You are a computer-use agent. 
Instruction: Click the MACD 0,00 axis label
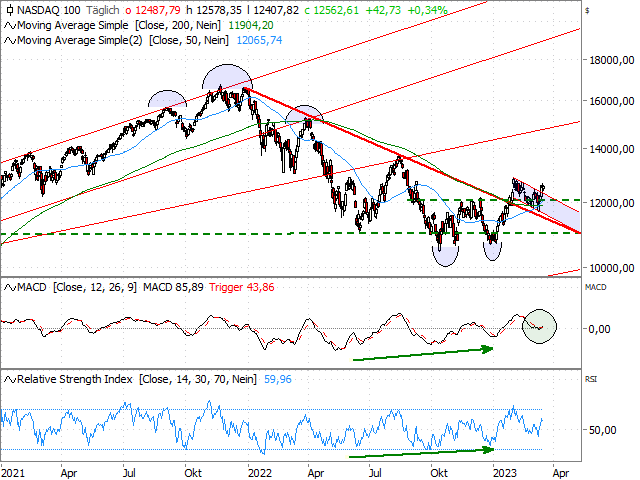click(599, 329)
